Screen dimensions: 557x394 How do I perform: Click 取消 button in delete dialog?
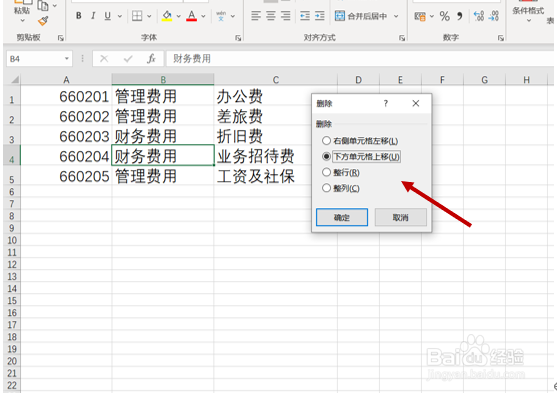coord(401,217)
